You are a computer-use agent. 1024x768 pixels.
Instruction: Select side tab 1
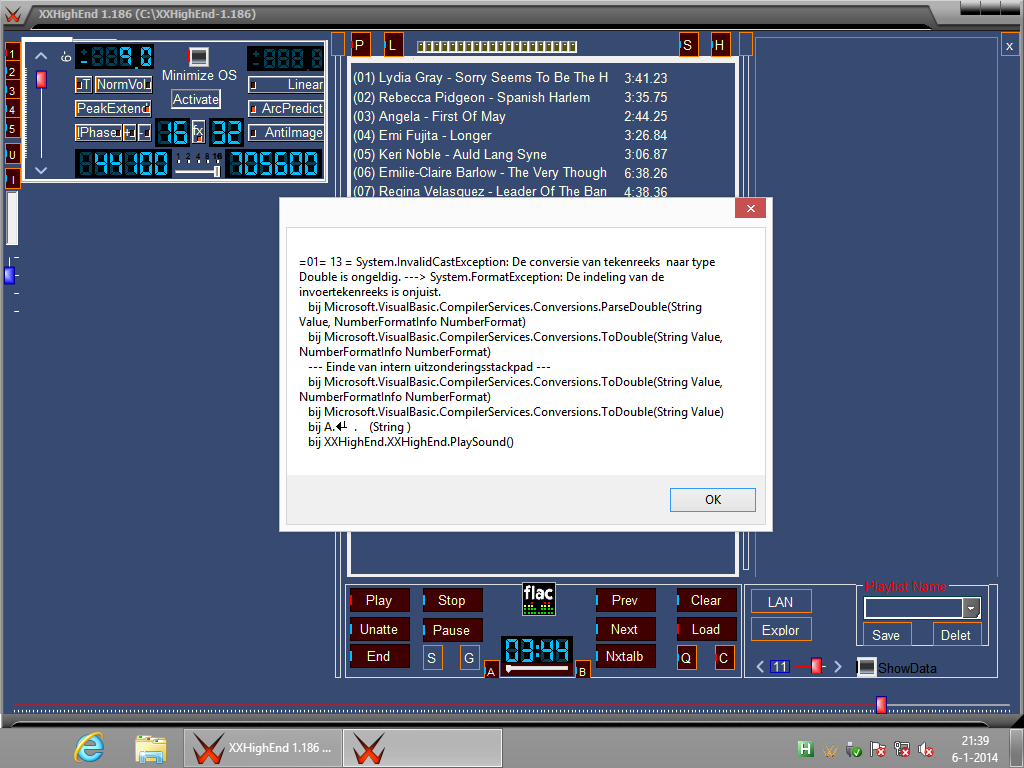pos(12,54)
